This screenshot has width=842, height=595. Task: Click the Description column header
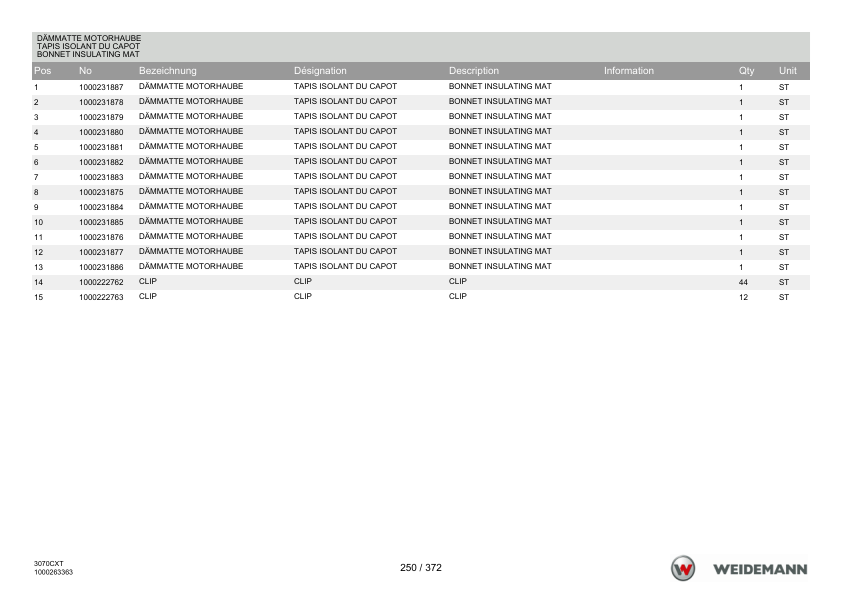click(x=474, y=70)
